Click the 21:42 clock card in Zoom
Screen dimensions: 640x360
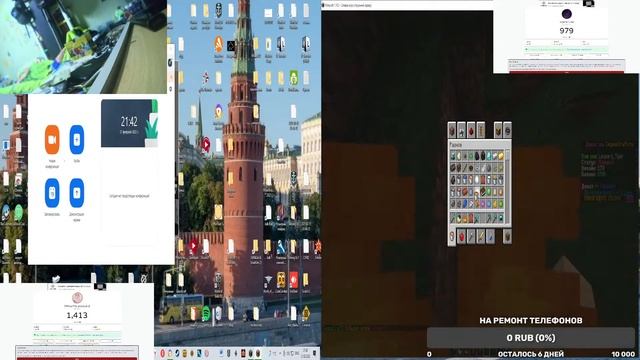129,123
